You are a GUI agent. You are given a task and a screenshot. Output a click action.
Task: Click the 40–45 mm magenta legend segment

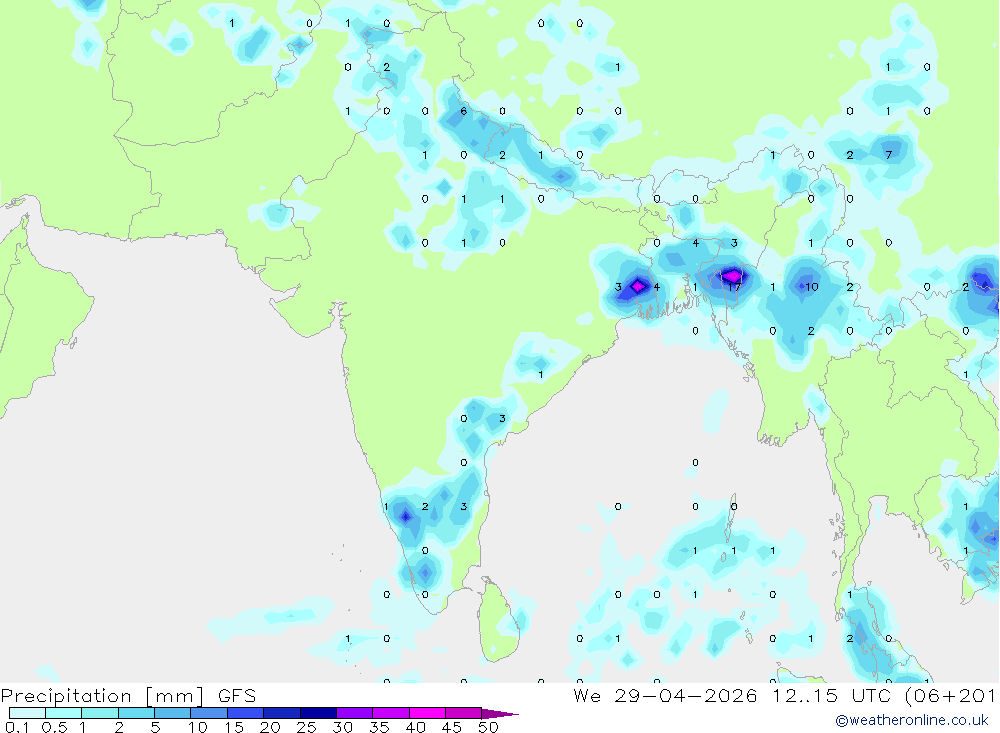427,713
